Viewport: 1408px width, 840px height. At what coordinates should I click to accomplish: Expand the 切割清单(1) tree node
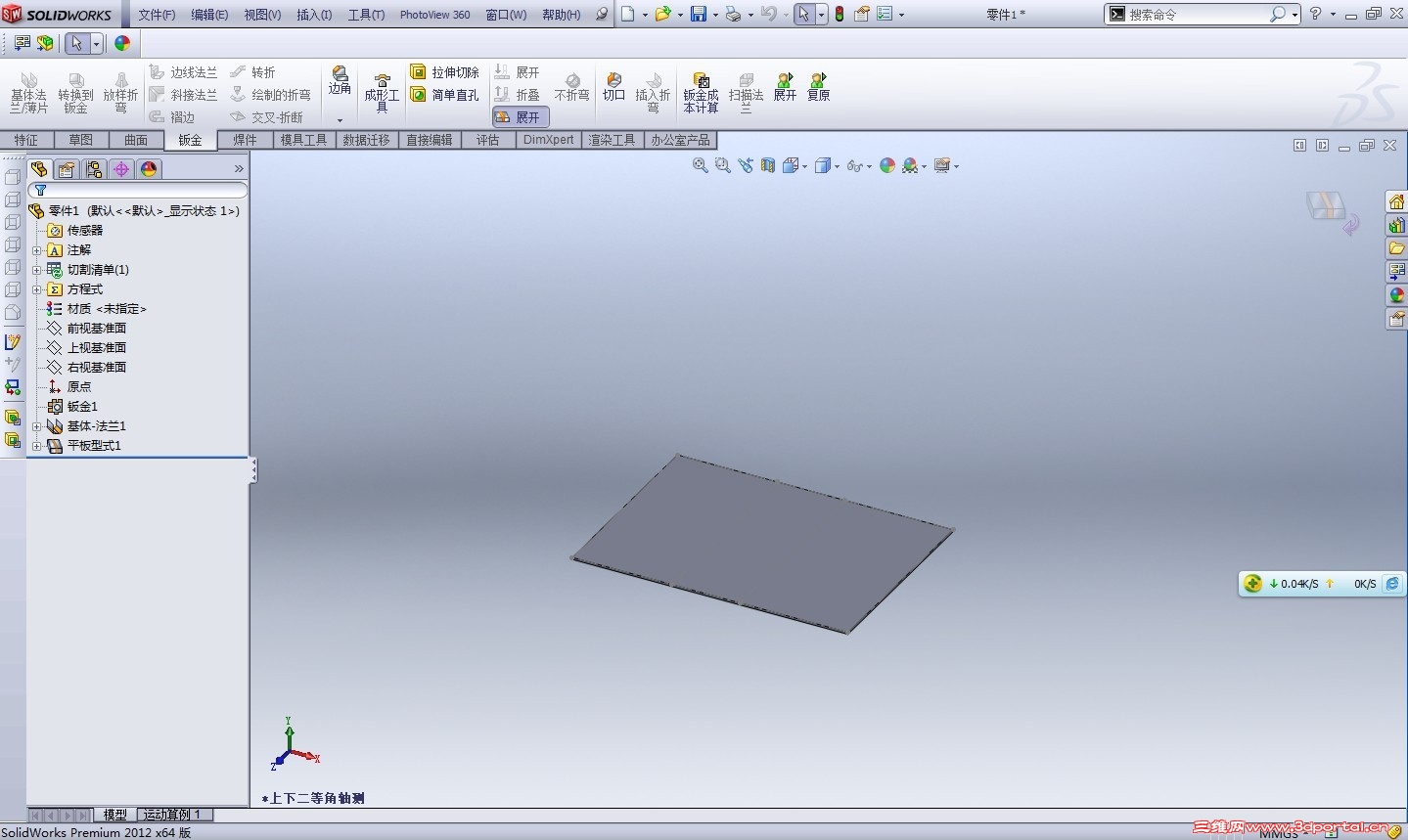click(36, 270)
